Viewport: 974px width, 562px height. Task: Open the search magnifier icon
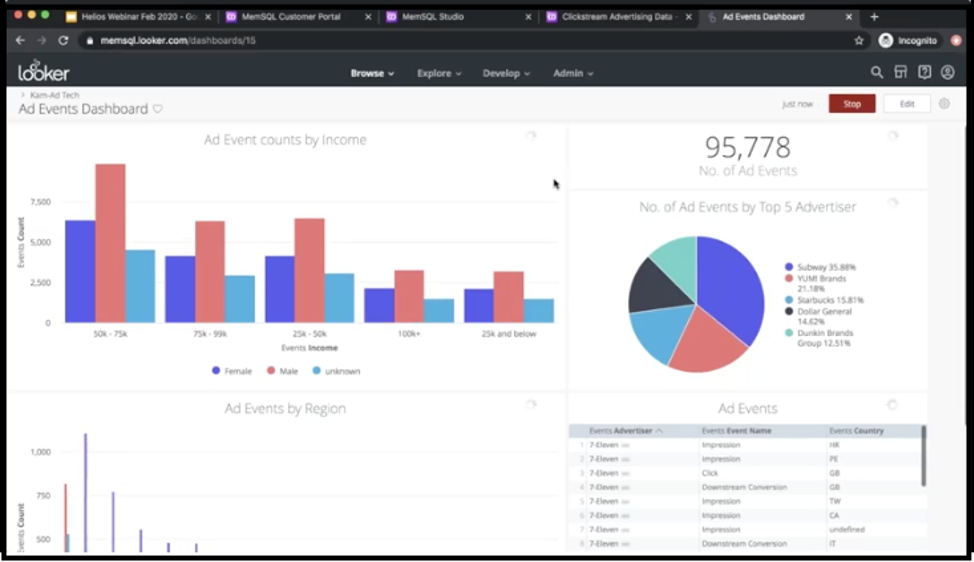[x=876, y=73]
